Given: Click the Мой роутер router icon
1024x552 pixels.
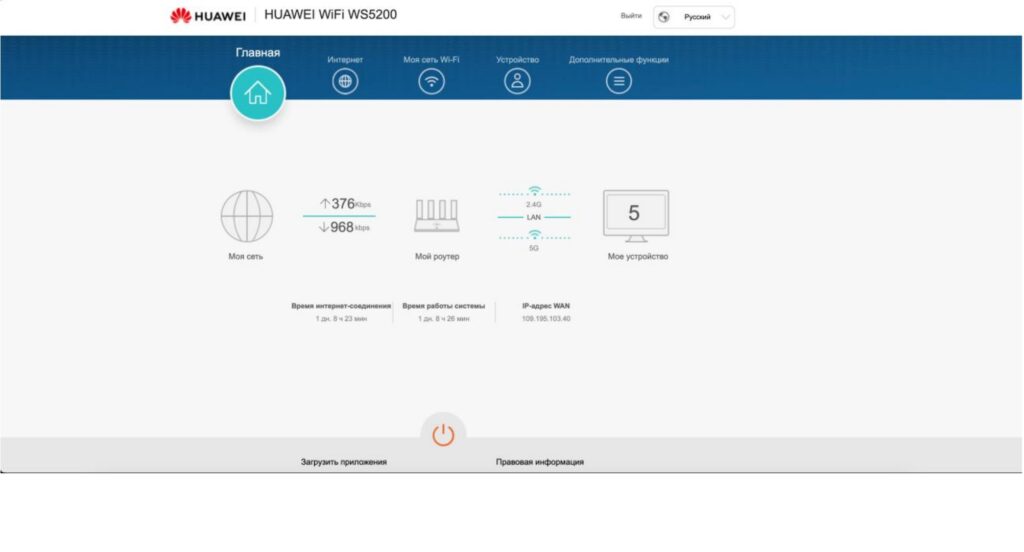Looking at the screenshot, I should pyautogui.click(x=437, y=216).
